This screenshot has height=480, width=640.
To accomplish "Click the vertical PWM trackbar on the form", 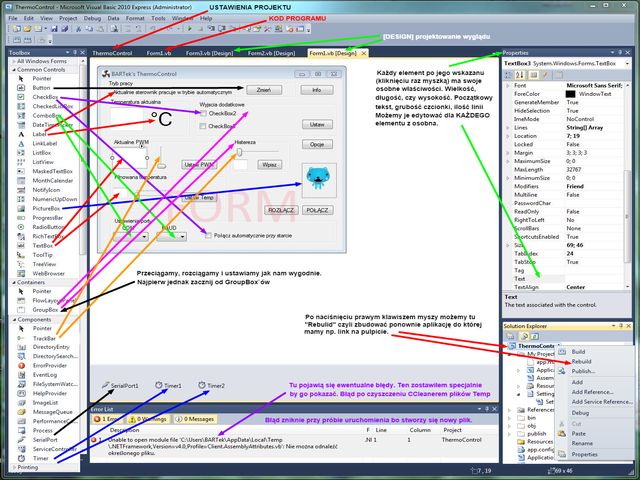I will [x=161, y=157].
